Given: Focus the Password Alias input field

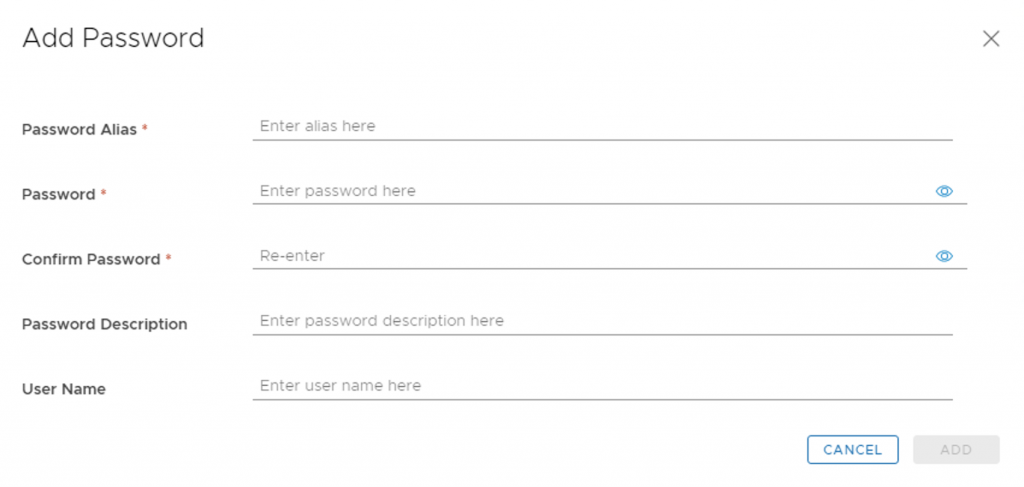Looking at the screenshot, I should coord(602,127).
